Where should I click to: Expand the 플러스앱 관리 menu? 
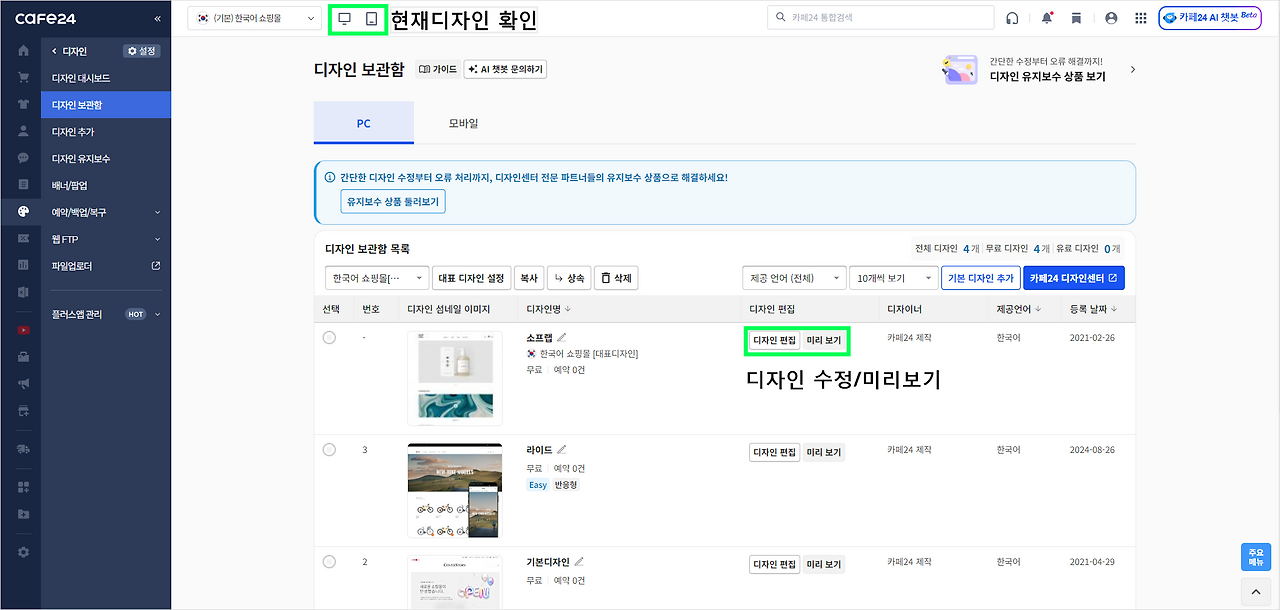tap(106, 314)
